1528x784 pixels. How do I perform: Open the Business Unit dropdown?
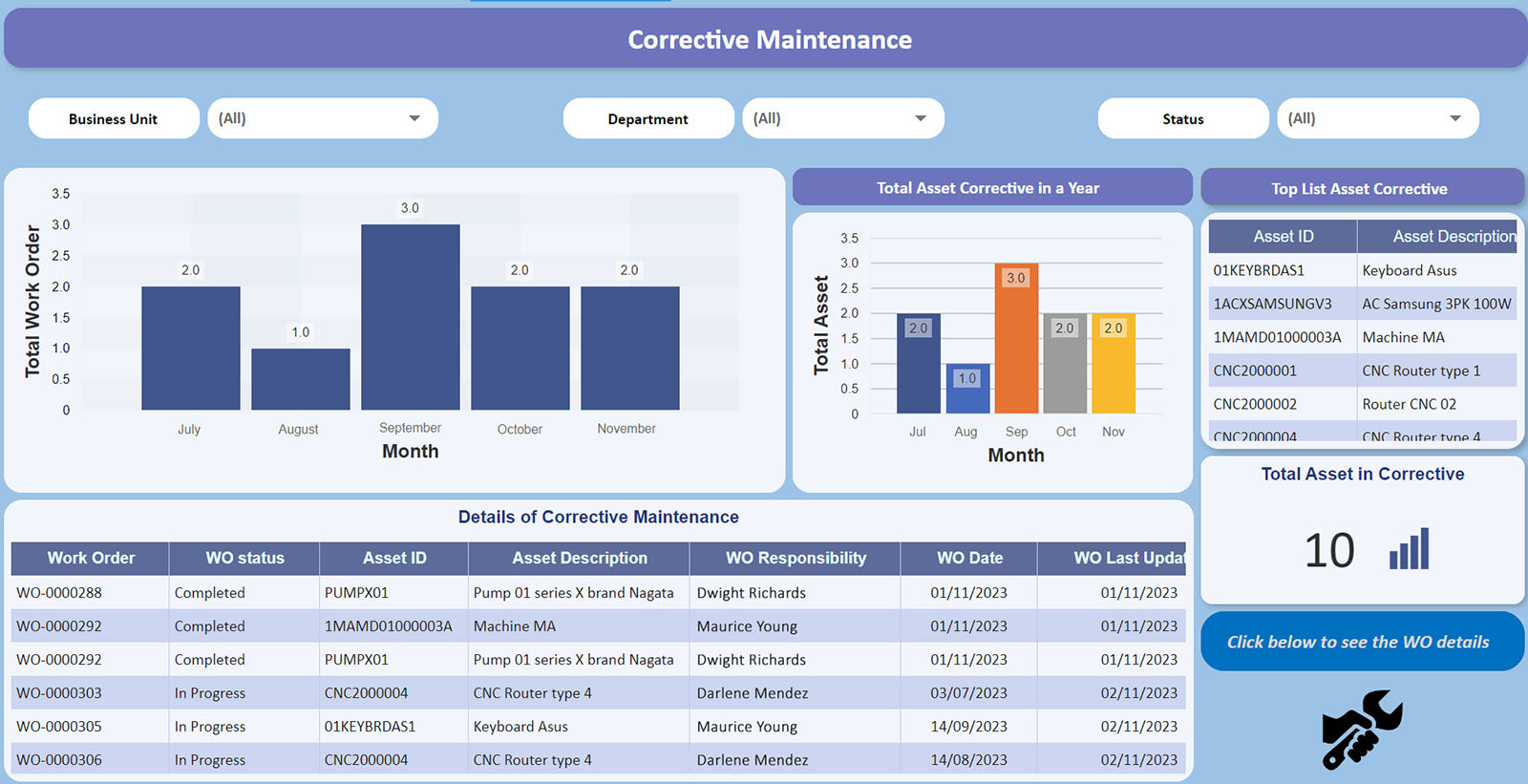click(322, 118)
